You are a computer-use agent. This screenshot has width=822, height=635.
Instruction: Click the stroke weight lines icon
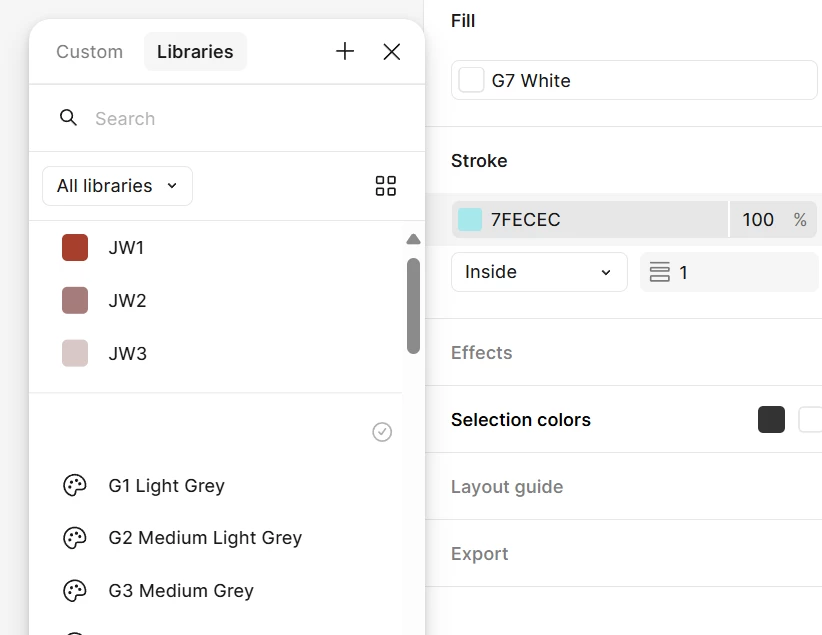(x=659, y=272)
